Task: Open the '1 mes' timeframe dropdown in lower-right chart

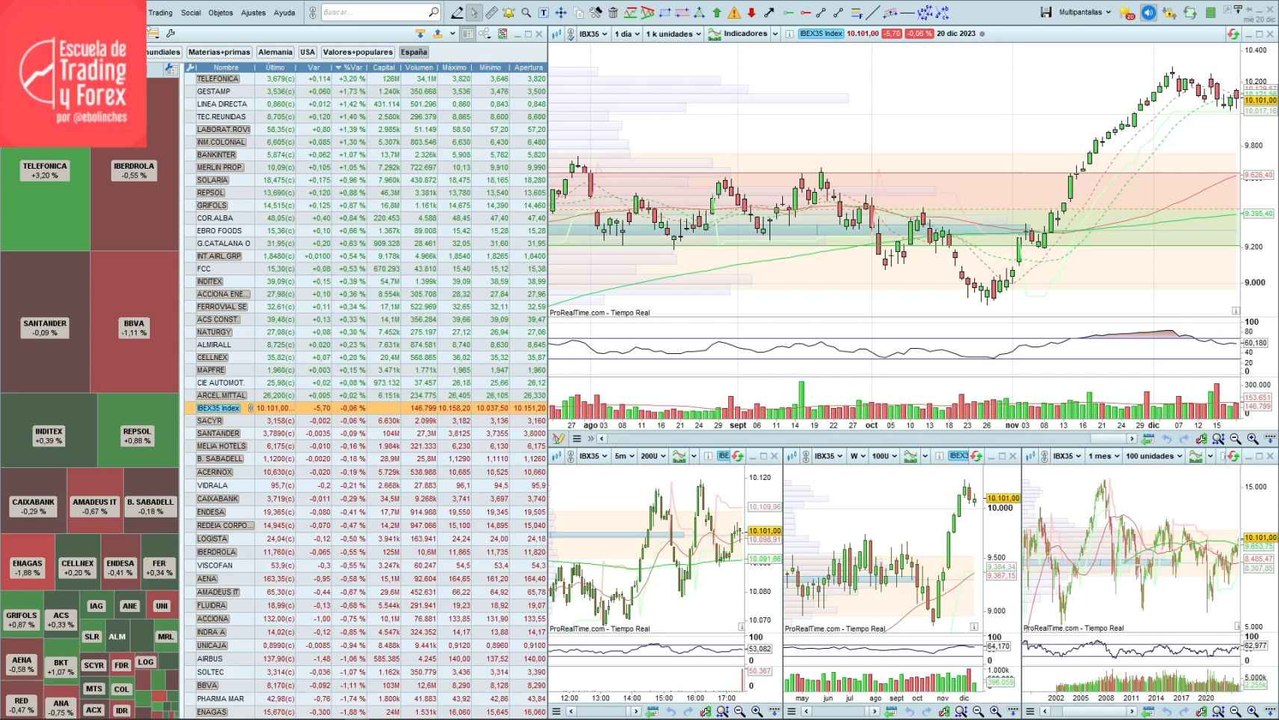Action: click(x=1103, y=456)
